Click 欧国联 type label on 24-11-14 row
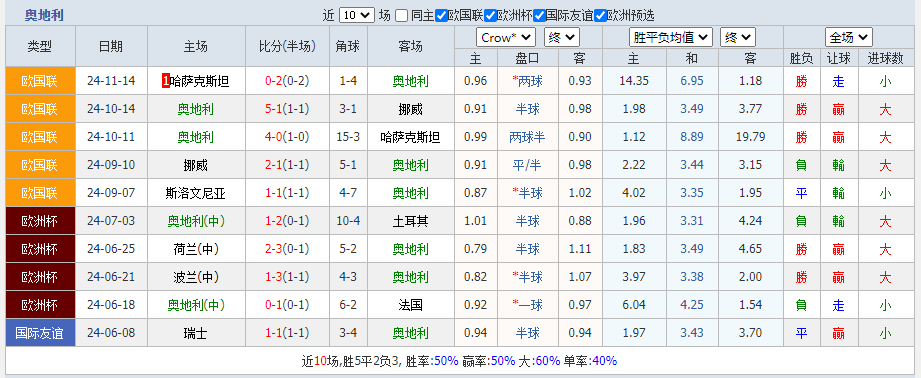The image size is (921, 378). (x=40, y=81)
